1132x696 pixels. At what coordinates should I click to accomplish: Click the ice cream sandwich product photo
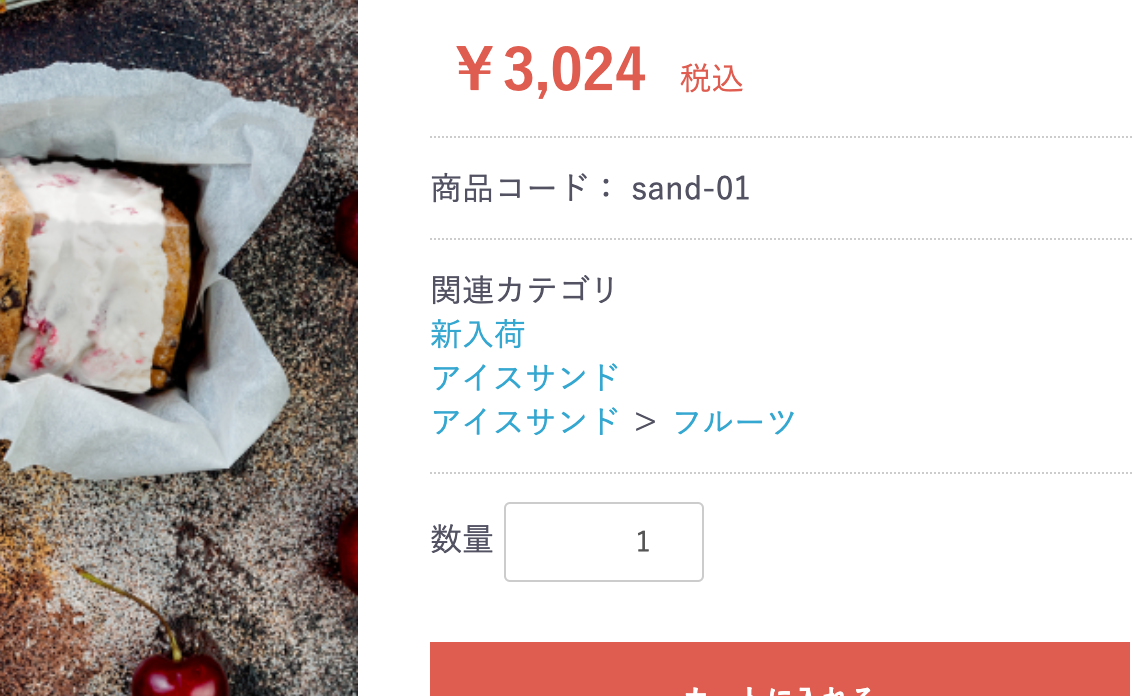[178, 348]
